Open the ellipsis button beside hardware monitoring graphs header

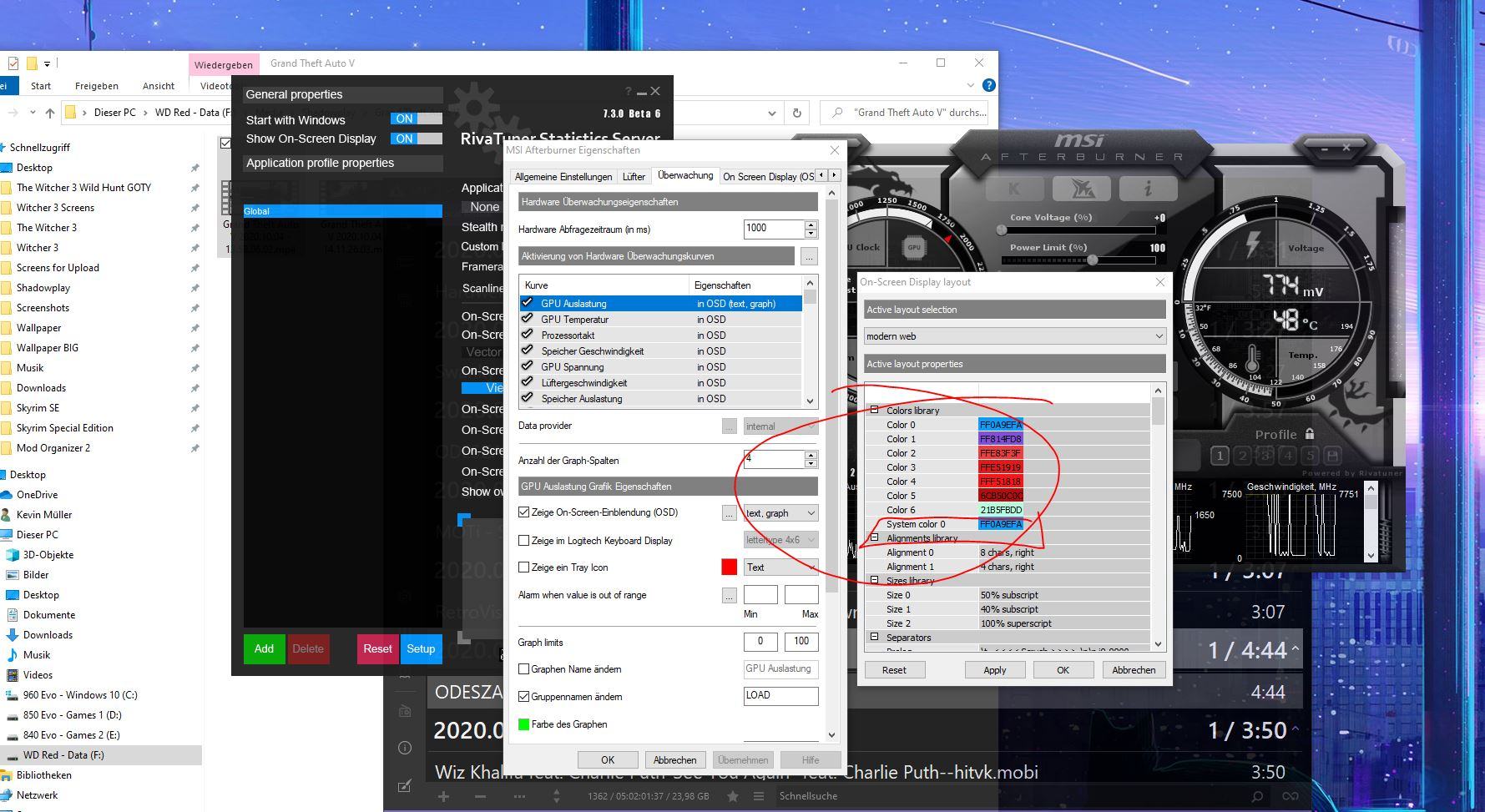pos(809,256)
